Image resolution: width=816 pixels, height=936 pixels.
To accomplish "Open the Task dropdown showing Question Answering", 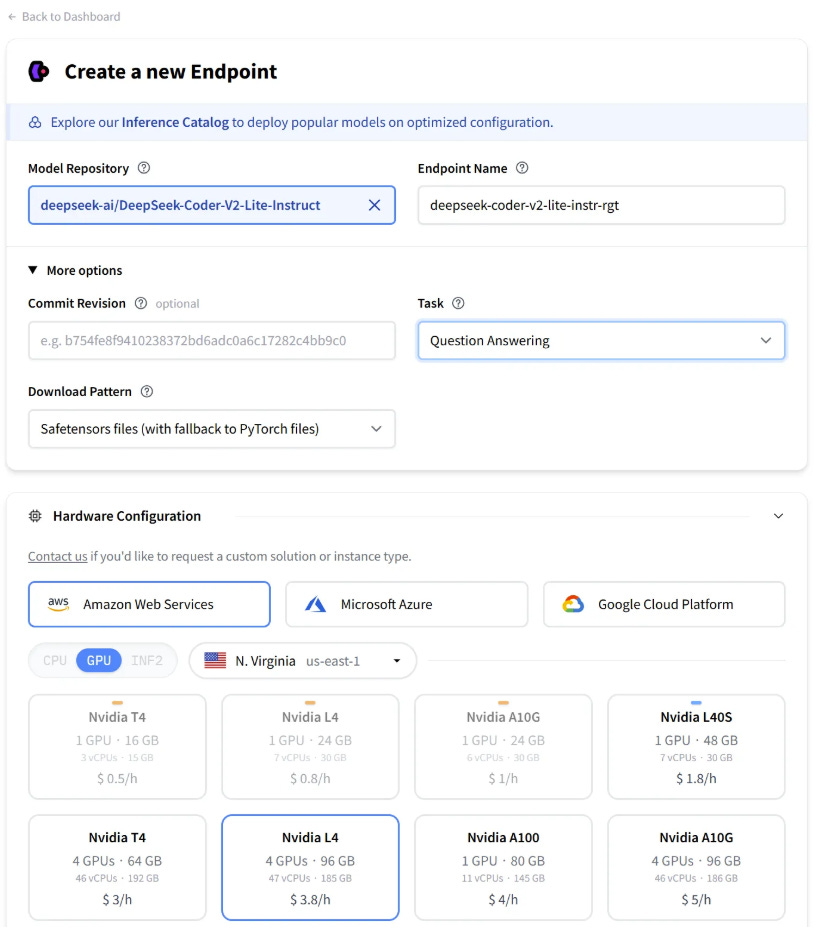I will click(x=601, y=340).
